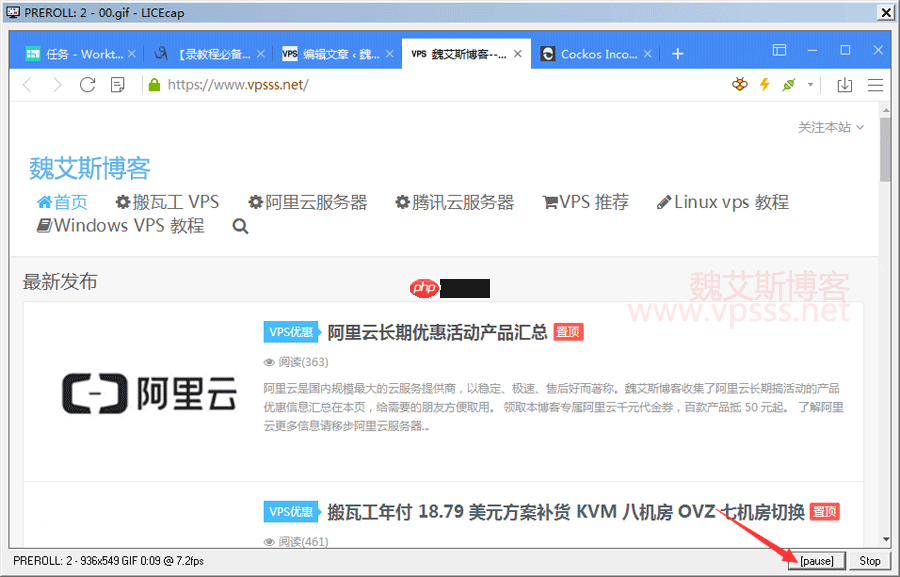Expand the green plug extension dropdown arrow
900x577 pixels.
tap(810, 85)
